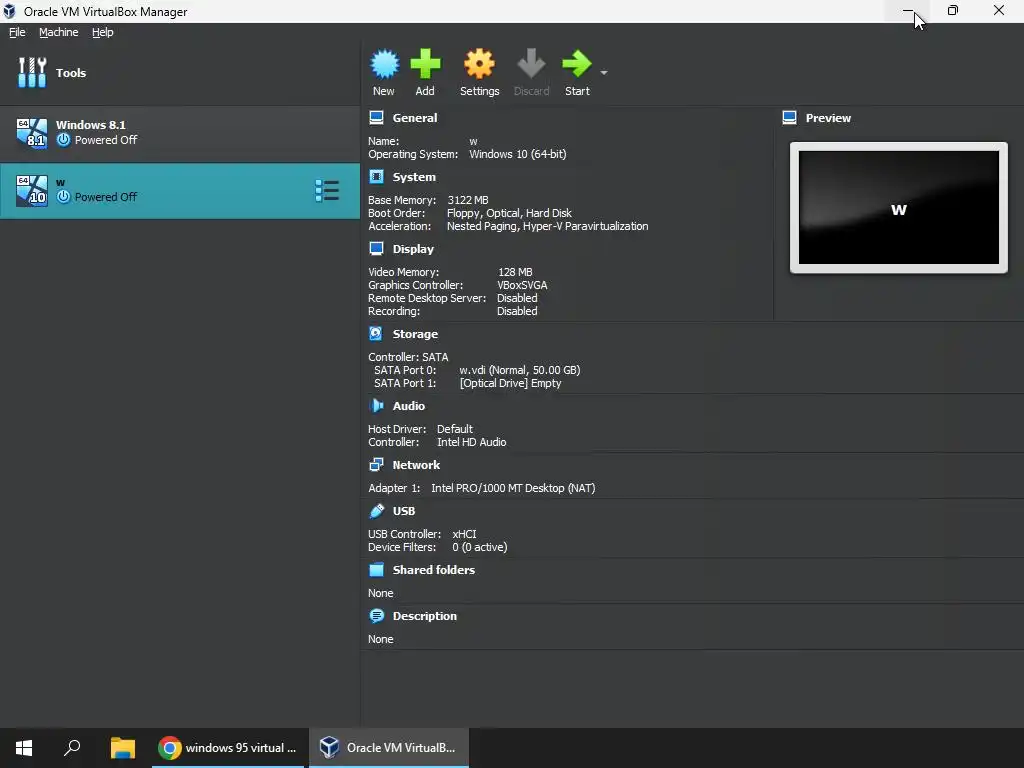Image resolution: width=1024 pixels, height=768 pixels.
Task: Click the power state icon of w
Action: point(63,197)
